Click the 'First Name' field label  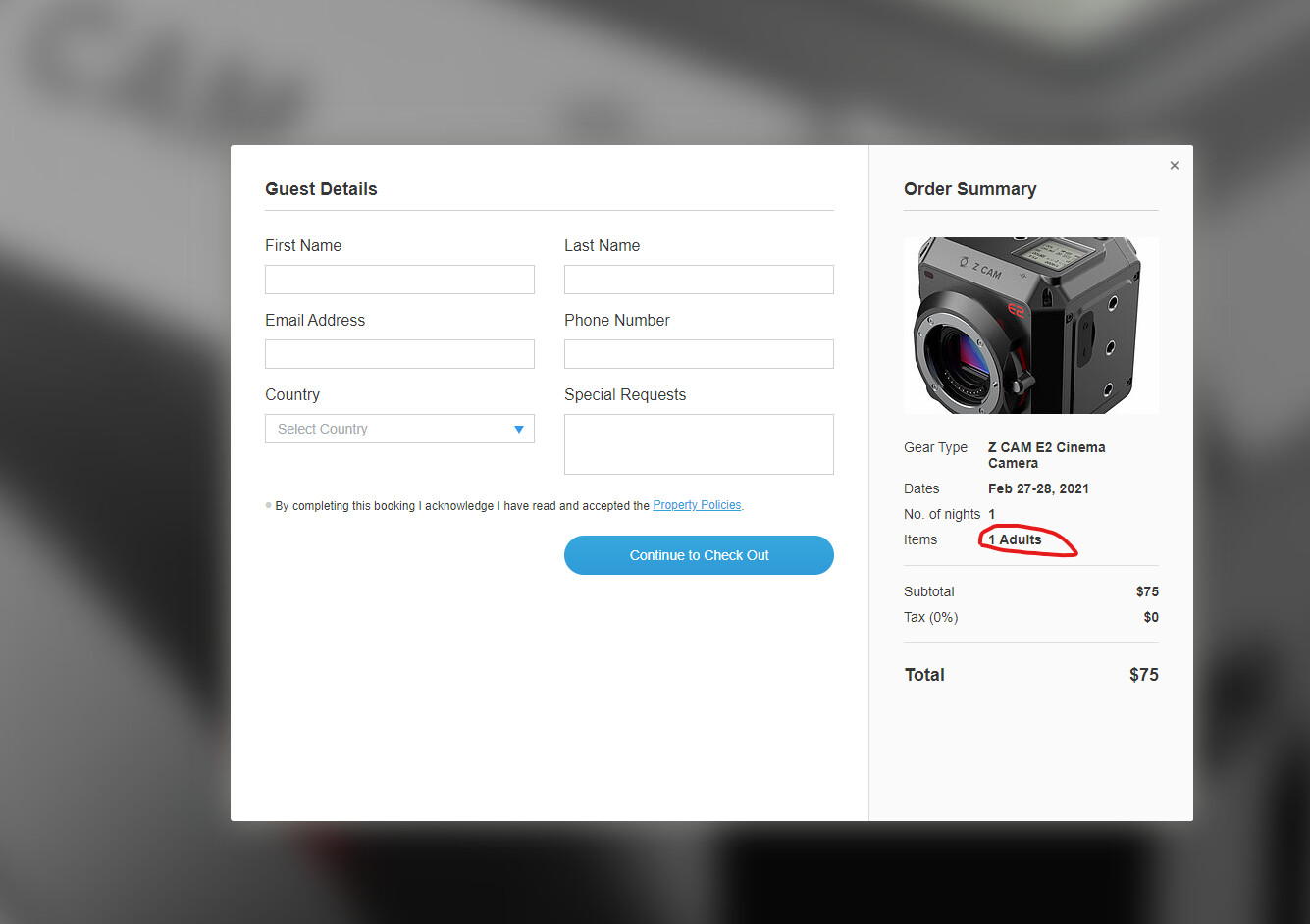coord(303,245)
